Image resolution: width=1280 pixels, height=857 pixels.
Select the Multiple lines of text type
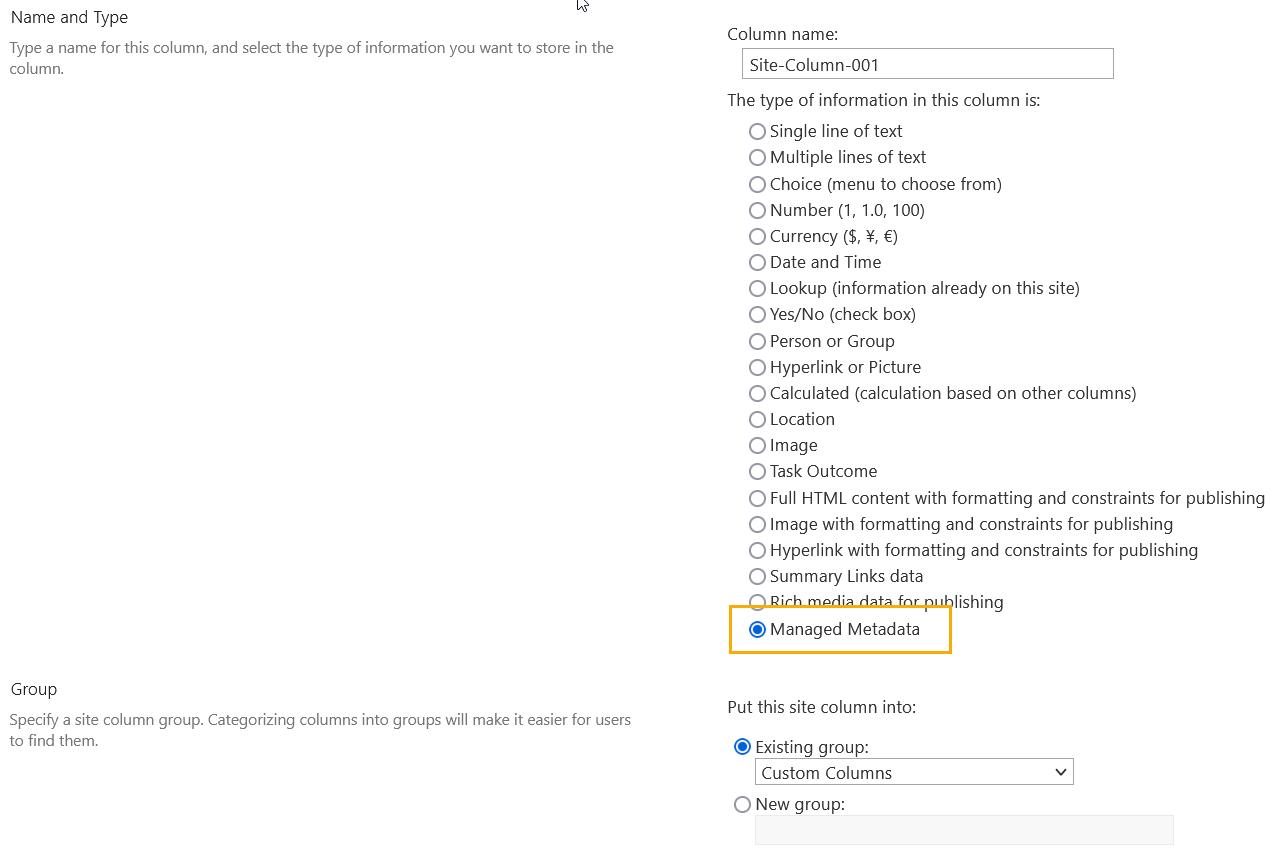click(757, 157)
